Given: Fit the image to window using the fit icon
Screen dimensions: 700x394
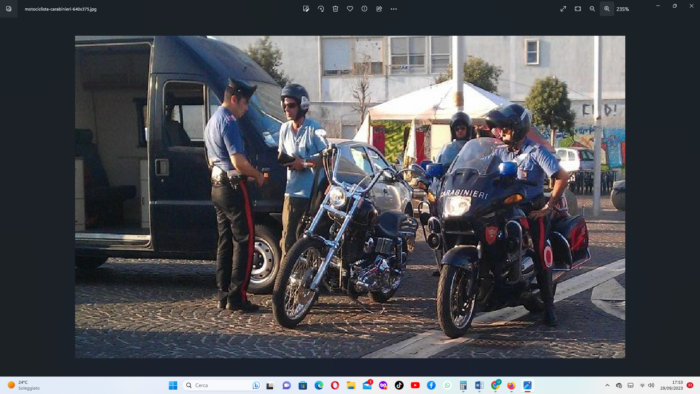Looking at the screenshot, I should pyautogui.click(x=578, y=9).
